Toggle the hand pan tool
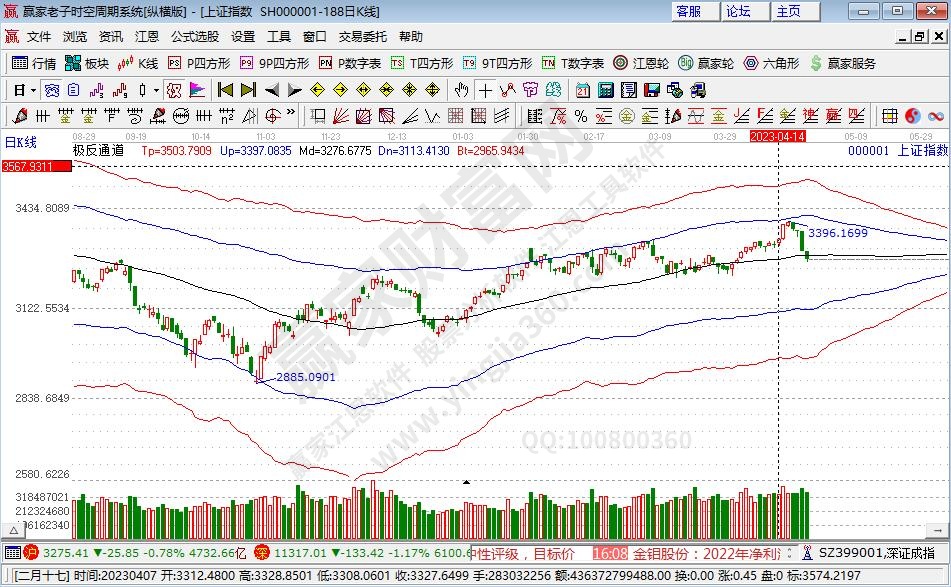This screenshot has width=951, height=587. tap(461, 89)
